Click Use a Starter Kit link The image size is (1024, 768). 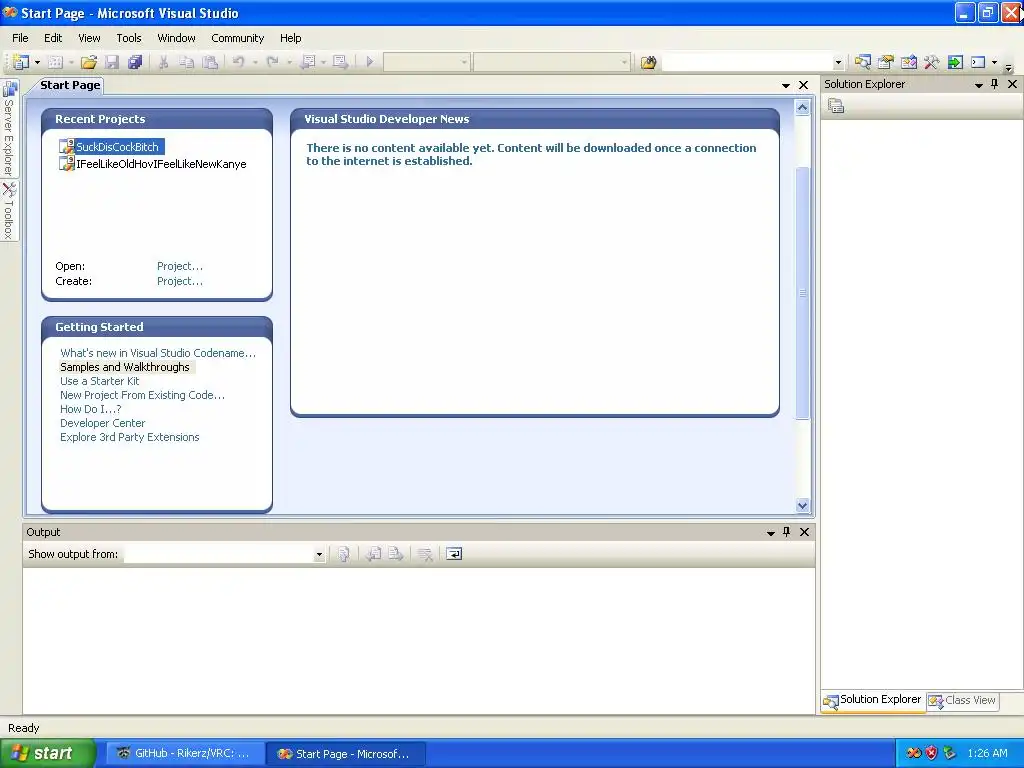[x=99, y=381]
